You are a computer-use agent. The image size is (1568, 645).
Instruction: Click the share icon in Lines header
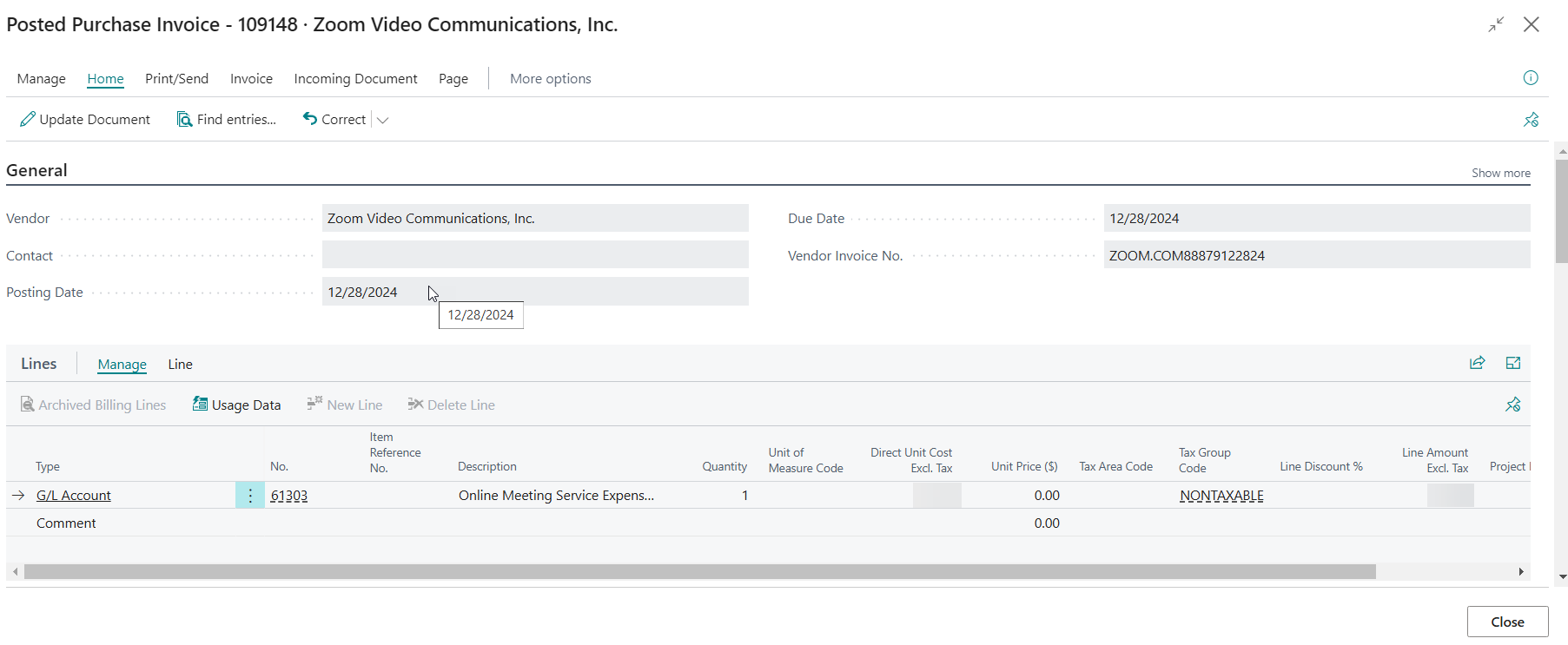point(1477,363)
